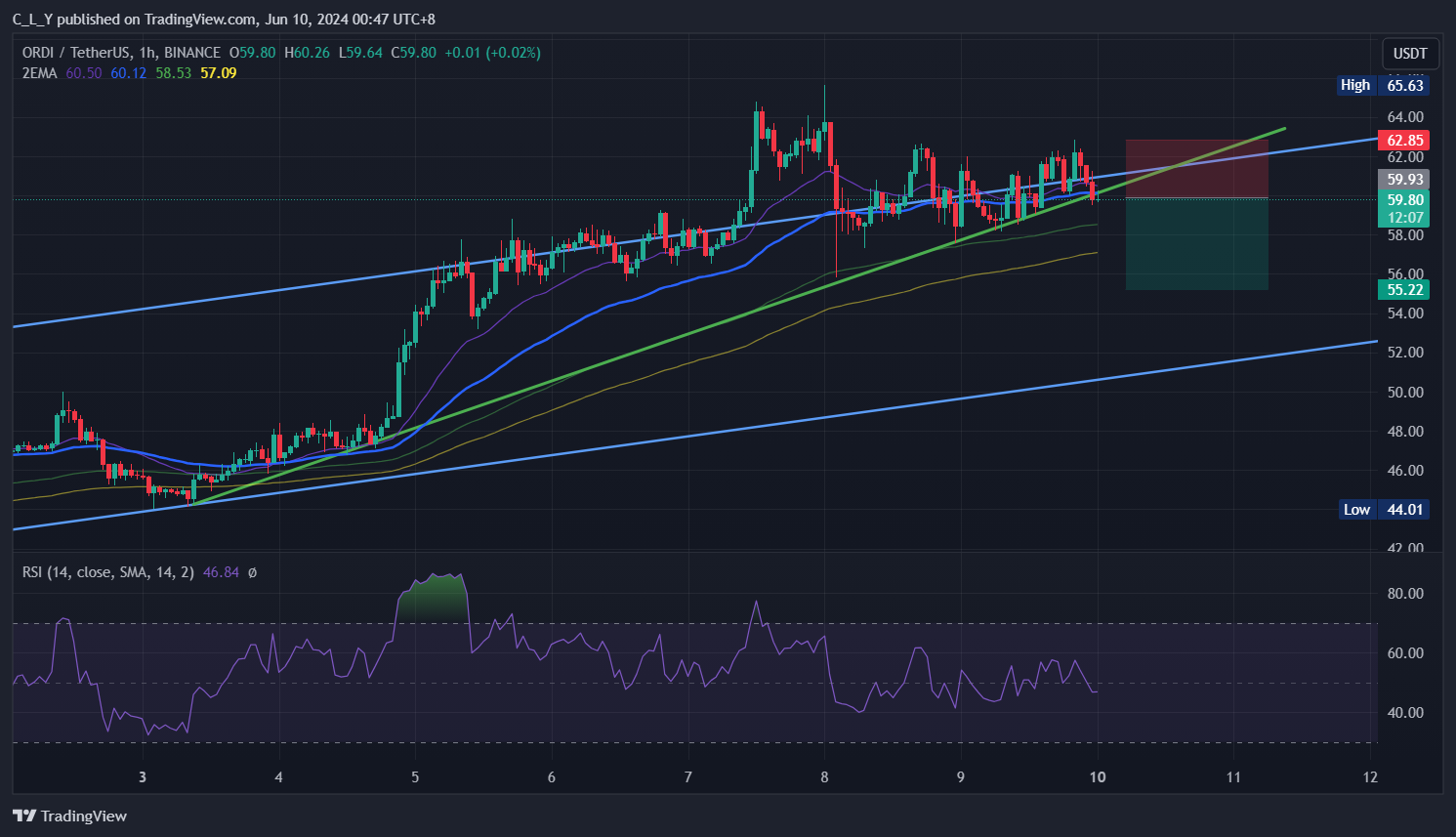The width and height of the screenshot is (1456, 837).
Task: Click the date label 5 on time axis
Action: 415,777
